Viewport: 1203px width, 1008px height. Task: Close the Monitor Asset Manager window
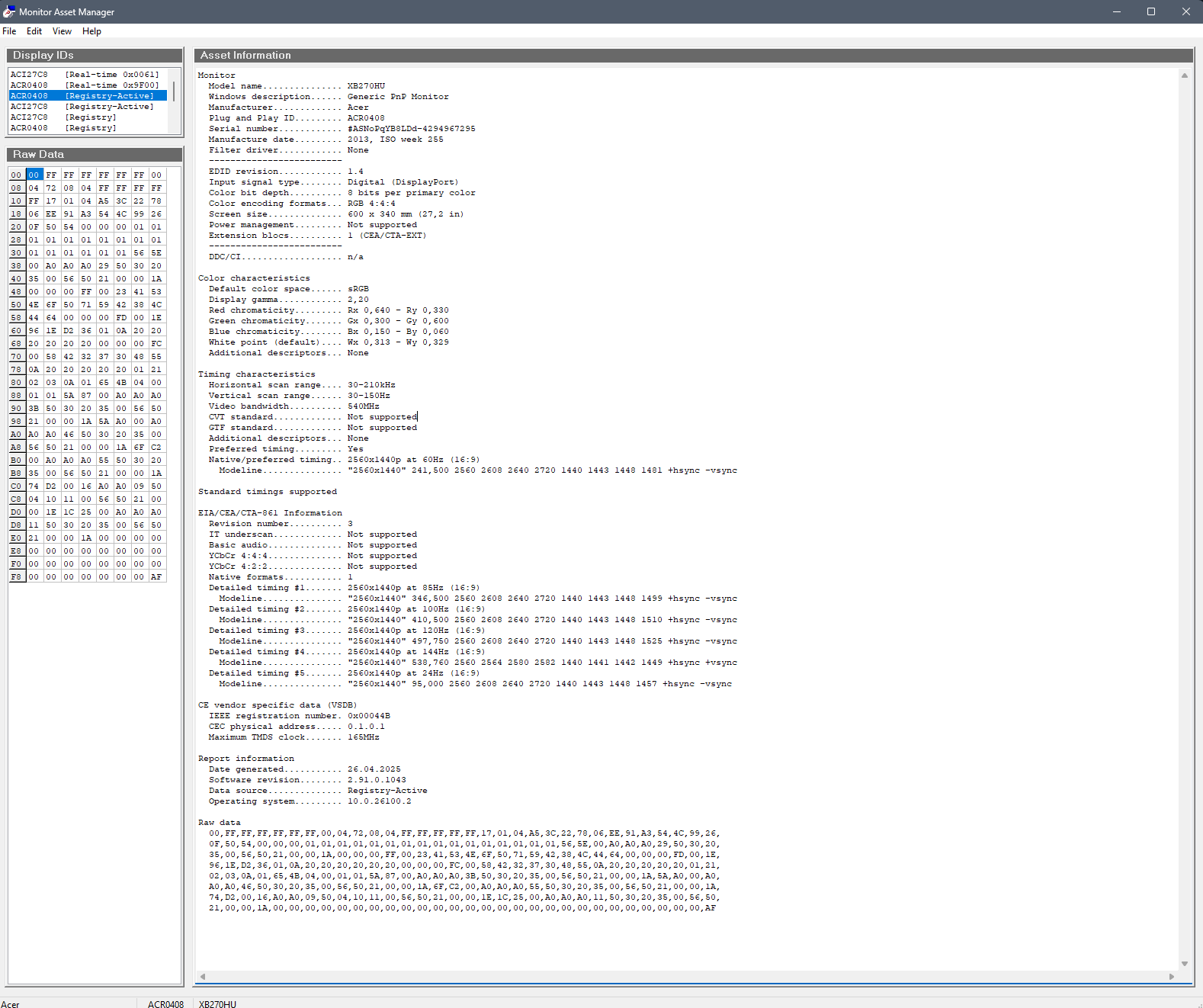pyautogui.click(x=1185, y=11)
